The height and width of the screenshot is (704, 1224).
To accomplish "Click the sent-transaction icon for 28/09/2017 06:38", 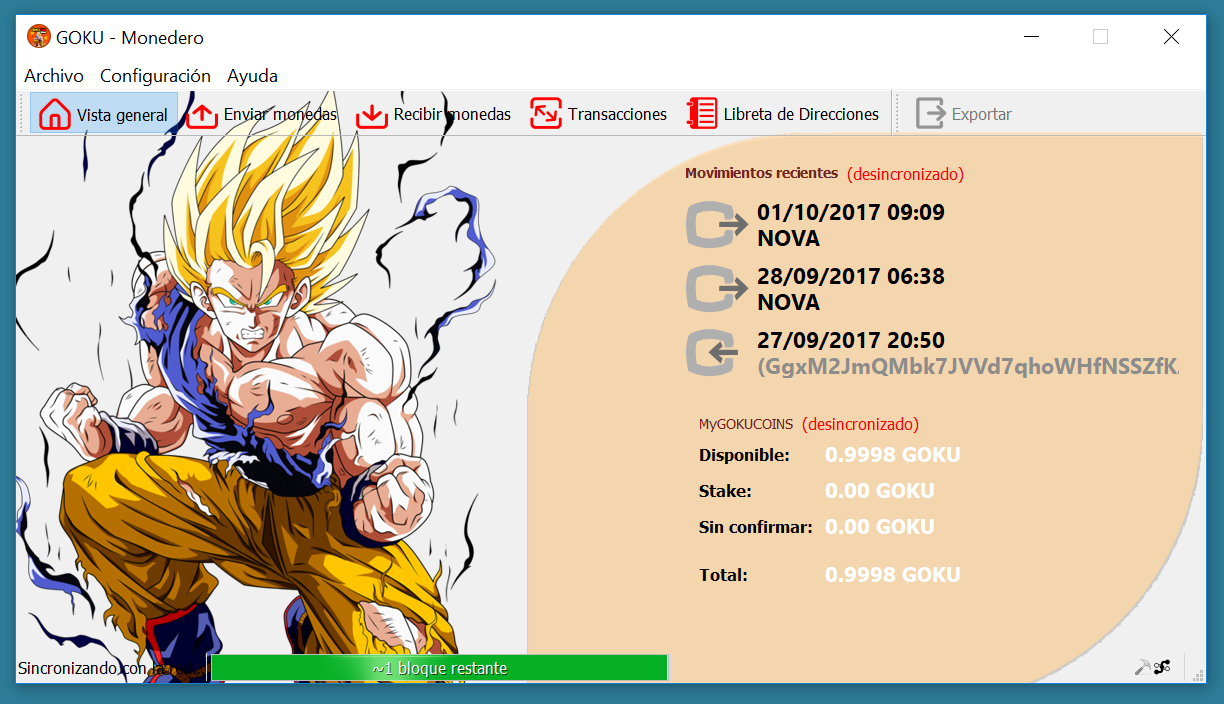I will click(x=716, y=288).
